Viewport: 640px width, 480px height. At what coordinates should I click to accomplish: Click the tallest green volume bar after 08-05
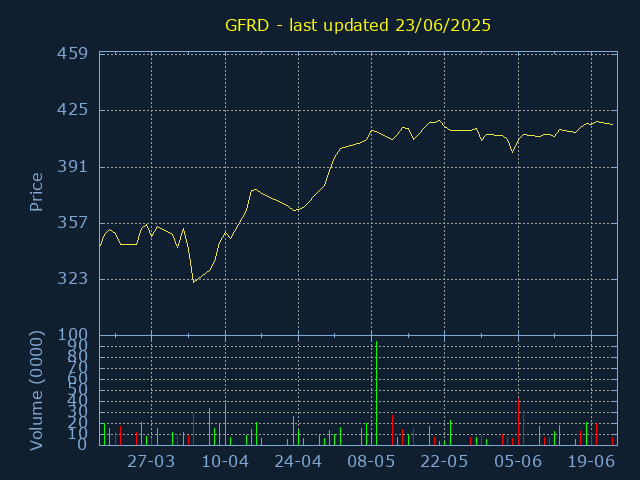(376, 393)
